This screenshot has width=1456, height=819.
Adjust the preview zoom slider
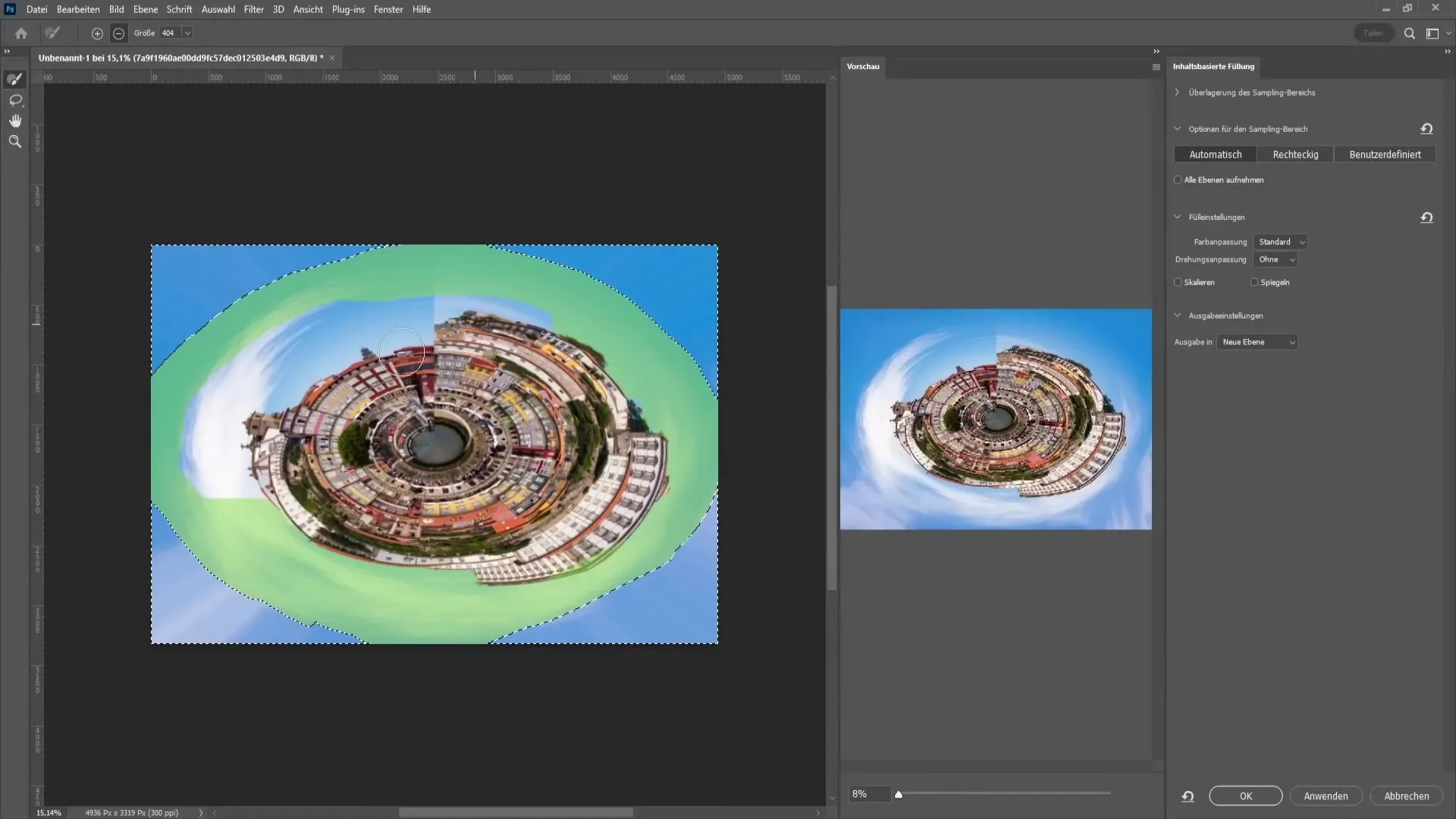click(899, 795)
